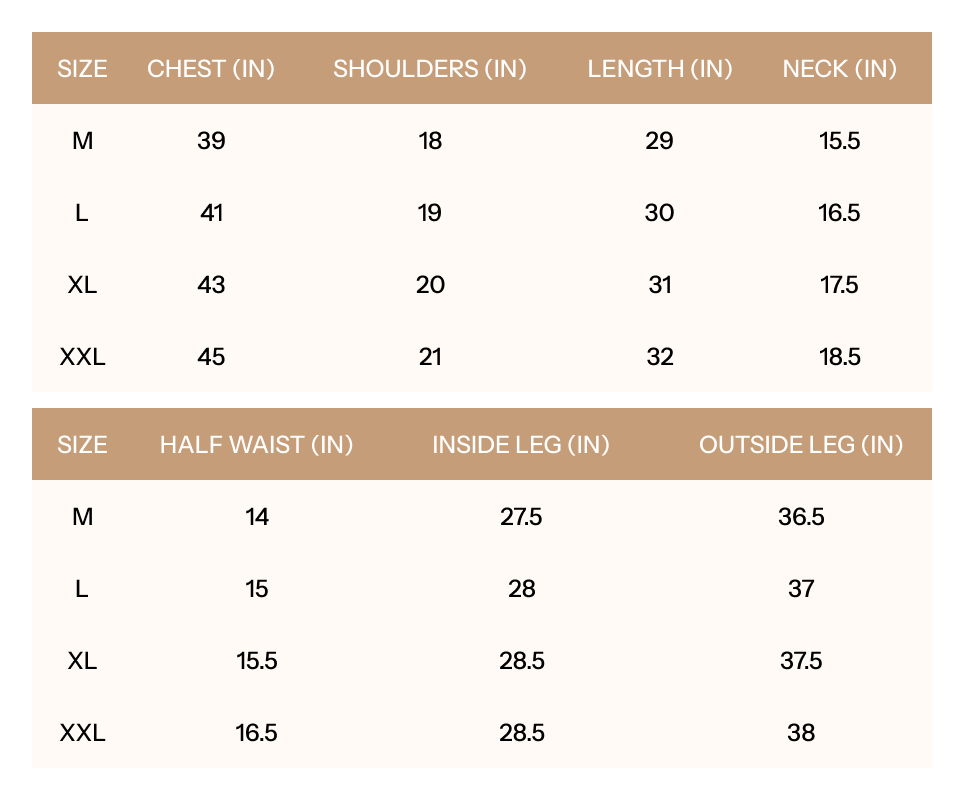Click the SHOULDERS (IN) column header
Image resolution: width=964 pixels, height=800 pixels.
tap(430, 69)
